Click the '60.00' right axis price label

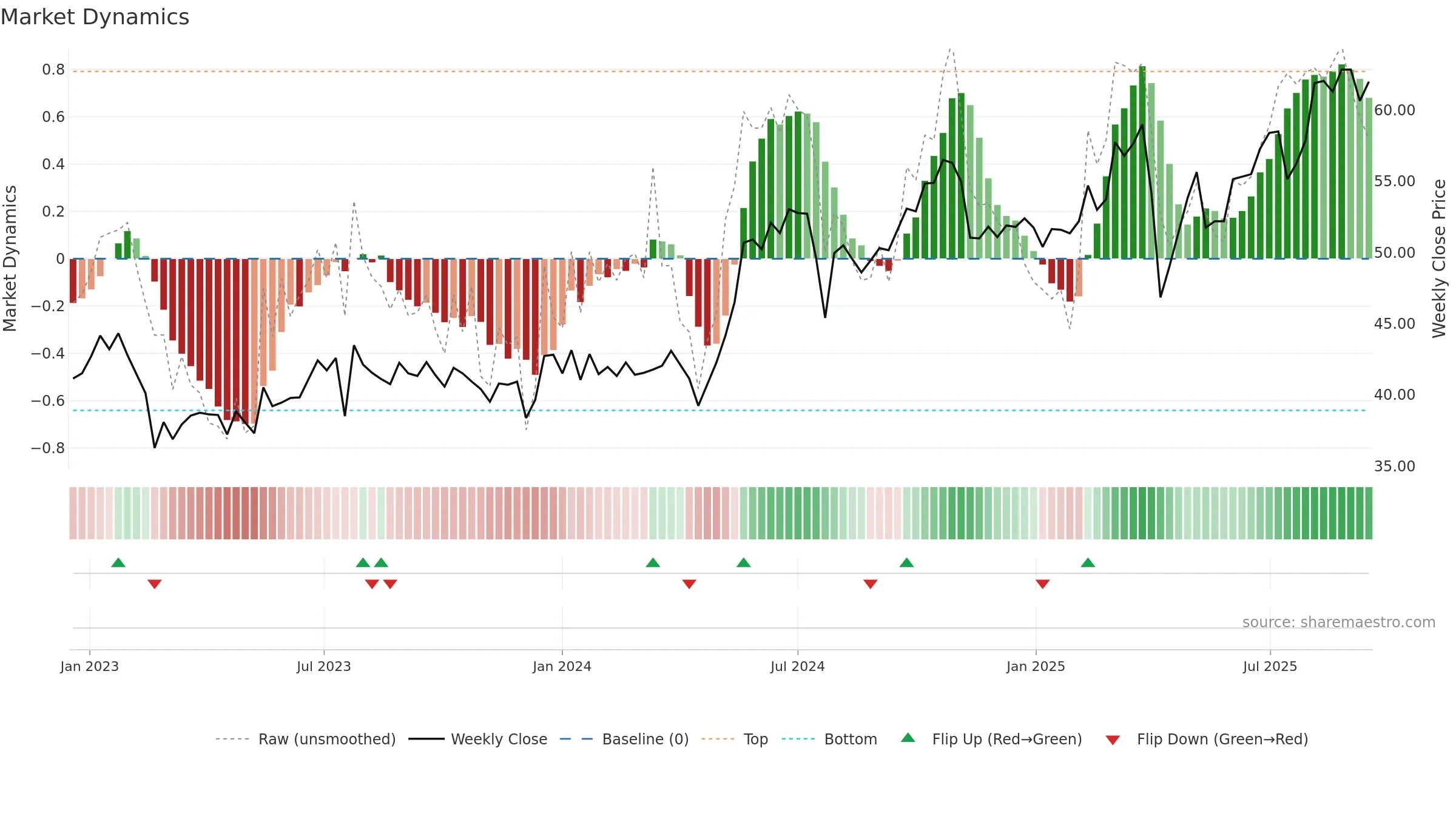[1395, 110]
